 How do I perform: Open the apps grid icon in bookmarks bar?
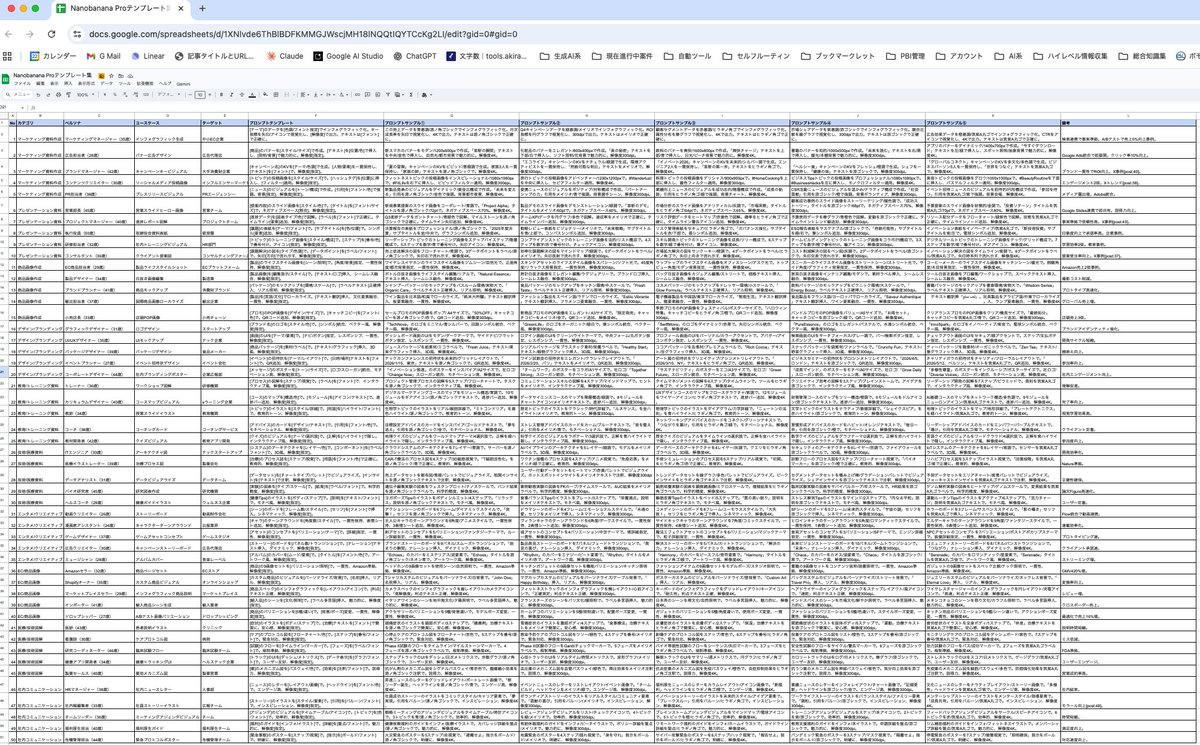click(x=9, y=56)
